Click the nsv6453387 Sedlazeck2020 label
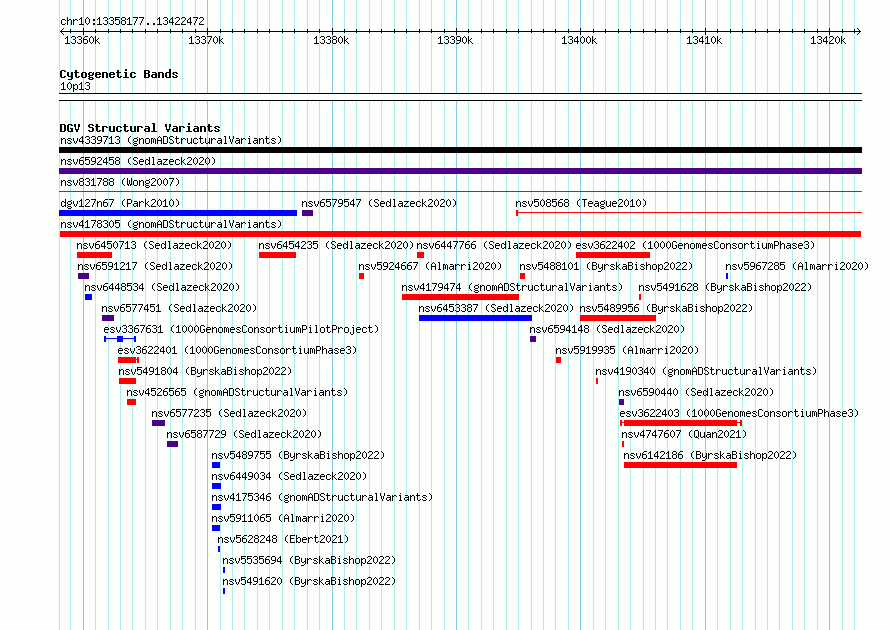 (x=496, y=308)
